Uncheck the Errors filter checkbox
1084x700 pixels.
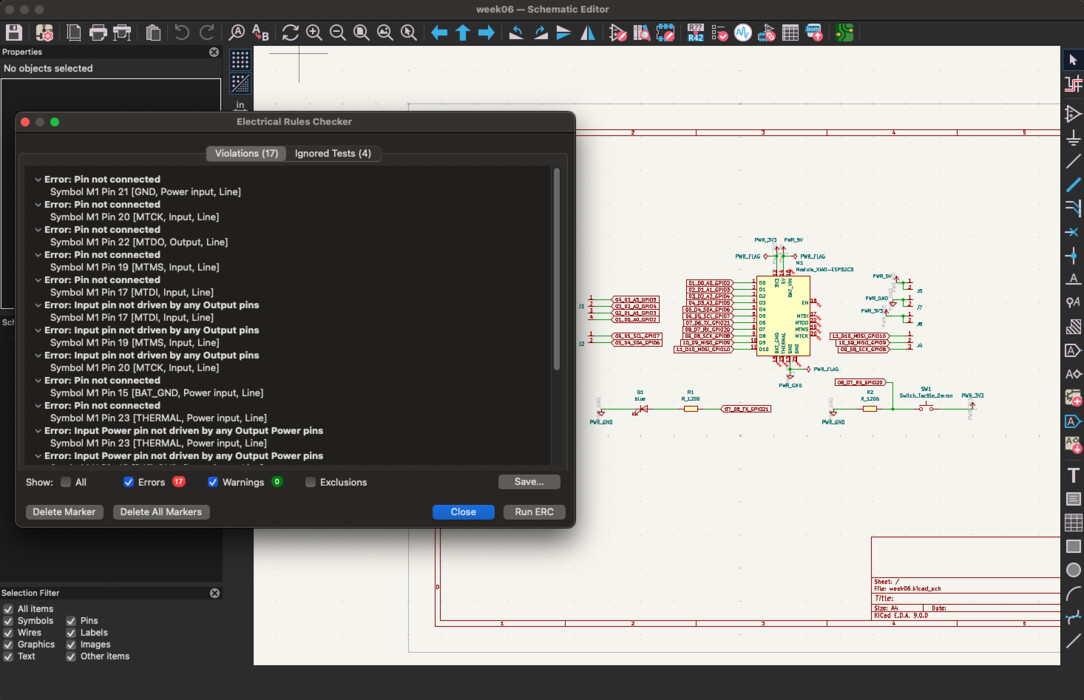[x=129, y=482]
